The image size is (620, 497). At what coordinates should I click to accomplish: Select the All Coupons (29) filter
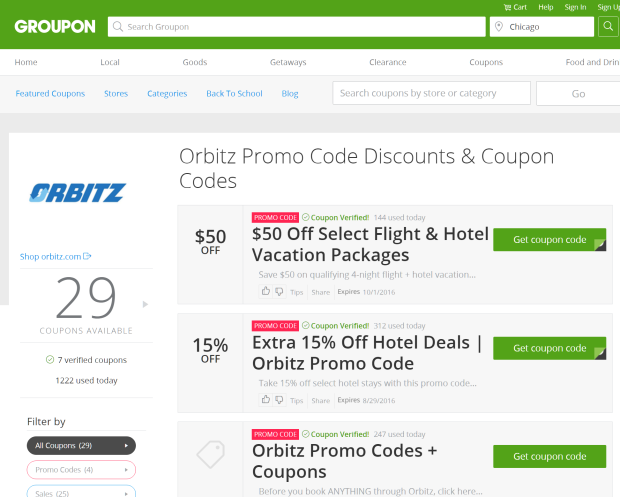pos(81,446)
